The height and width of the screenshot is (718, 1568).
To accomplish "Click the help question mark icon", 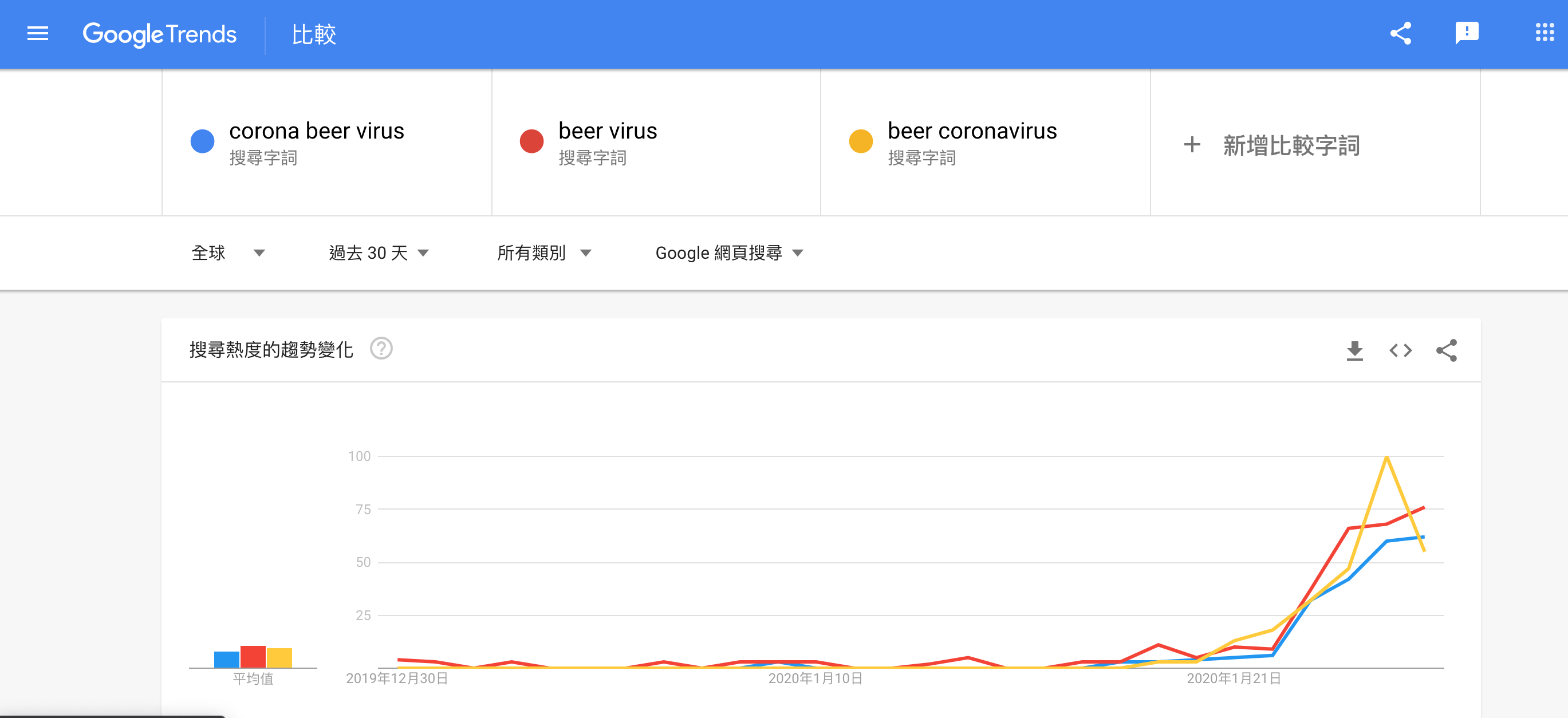I will (x=381, y=349).
